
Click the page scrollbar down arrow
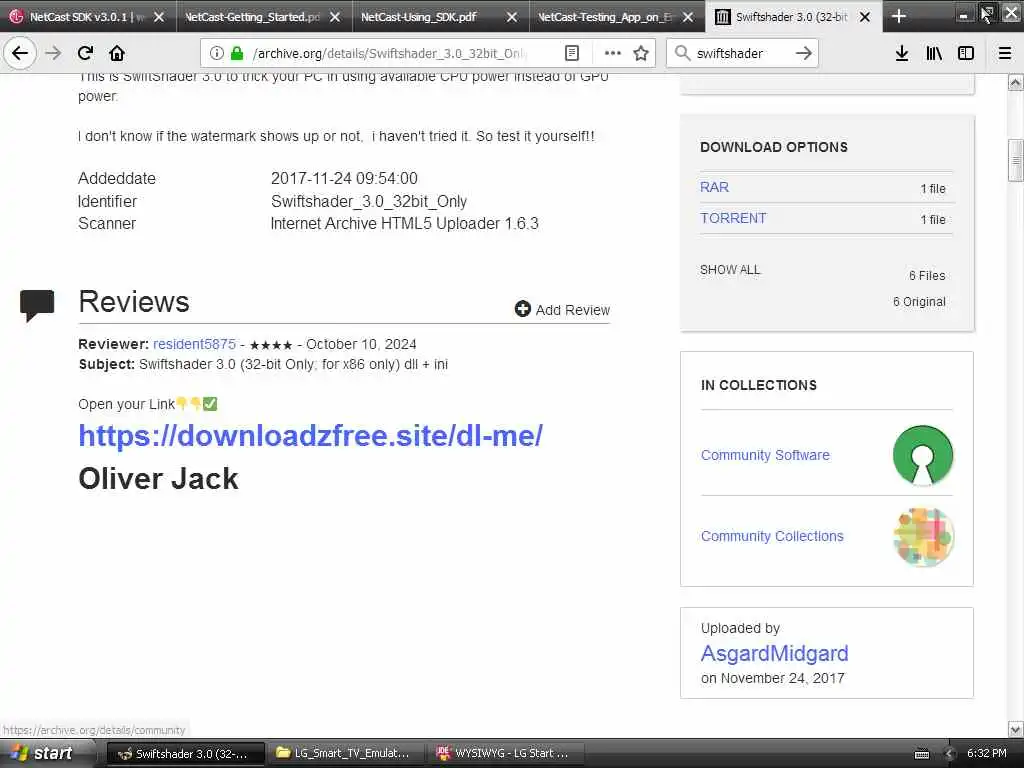click(1016, 729)
